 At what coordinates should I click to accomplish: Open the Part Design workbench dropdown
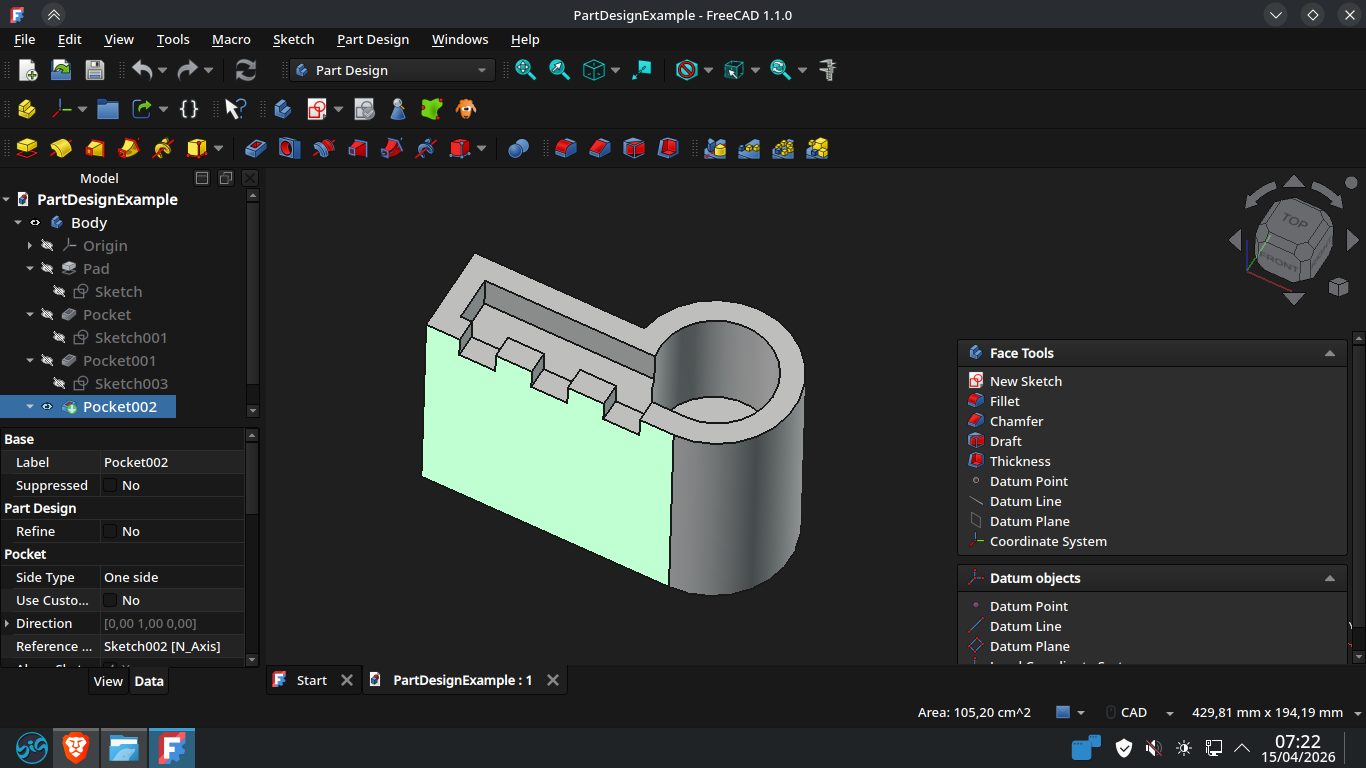coord(392,70)
